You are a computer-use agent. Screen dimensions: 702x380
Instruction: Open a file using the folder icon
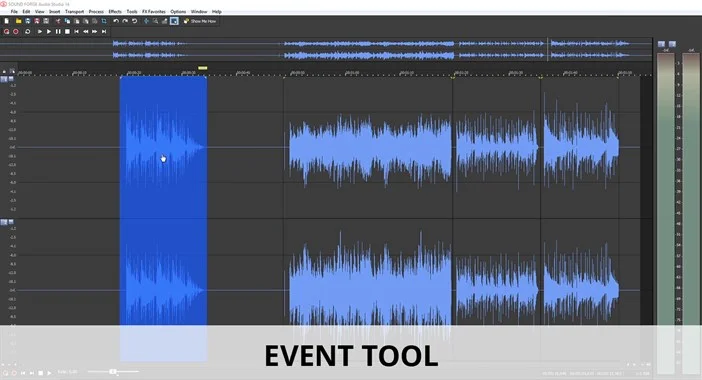(x=18, y=21)
